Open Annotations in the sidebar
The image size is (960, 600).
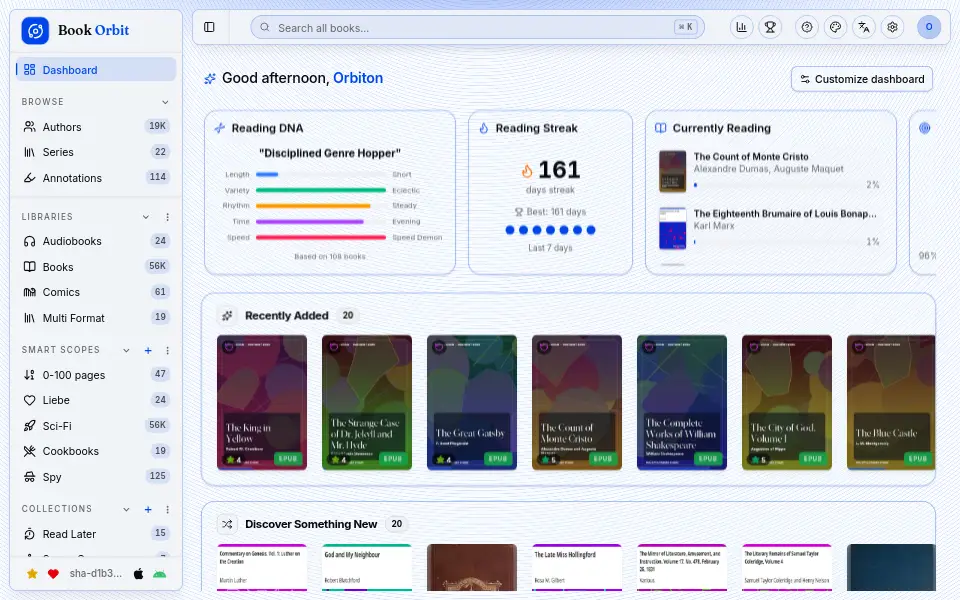96,178
